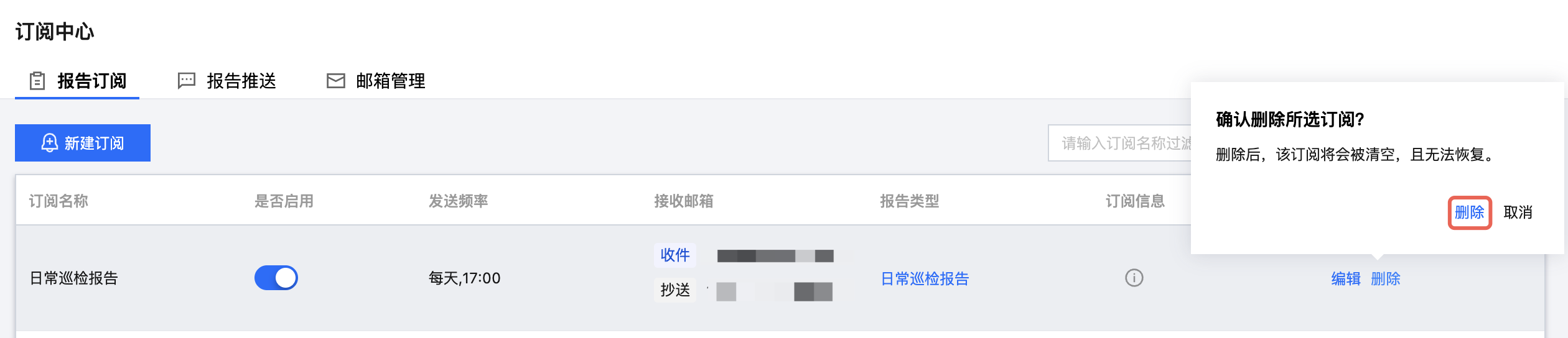
Task: Open the blue 日常巡检报告 report type link
Action: click(925, 278)
